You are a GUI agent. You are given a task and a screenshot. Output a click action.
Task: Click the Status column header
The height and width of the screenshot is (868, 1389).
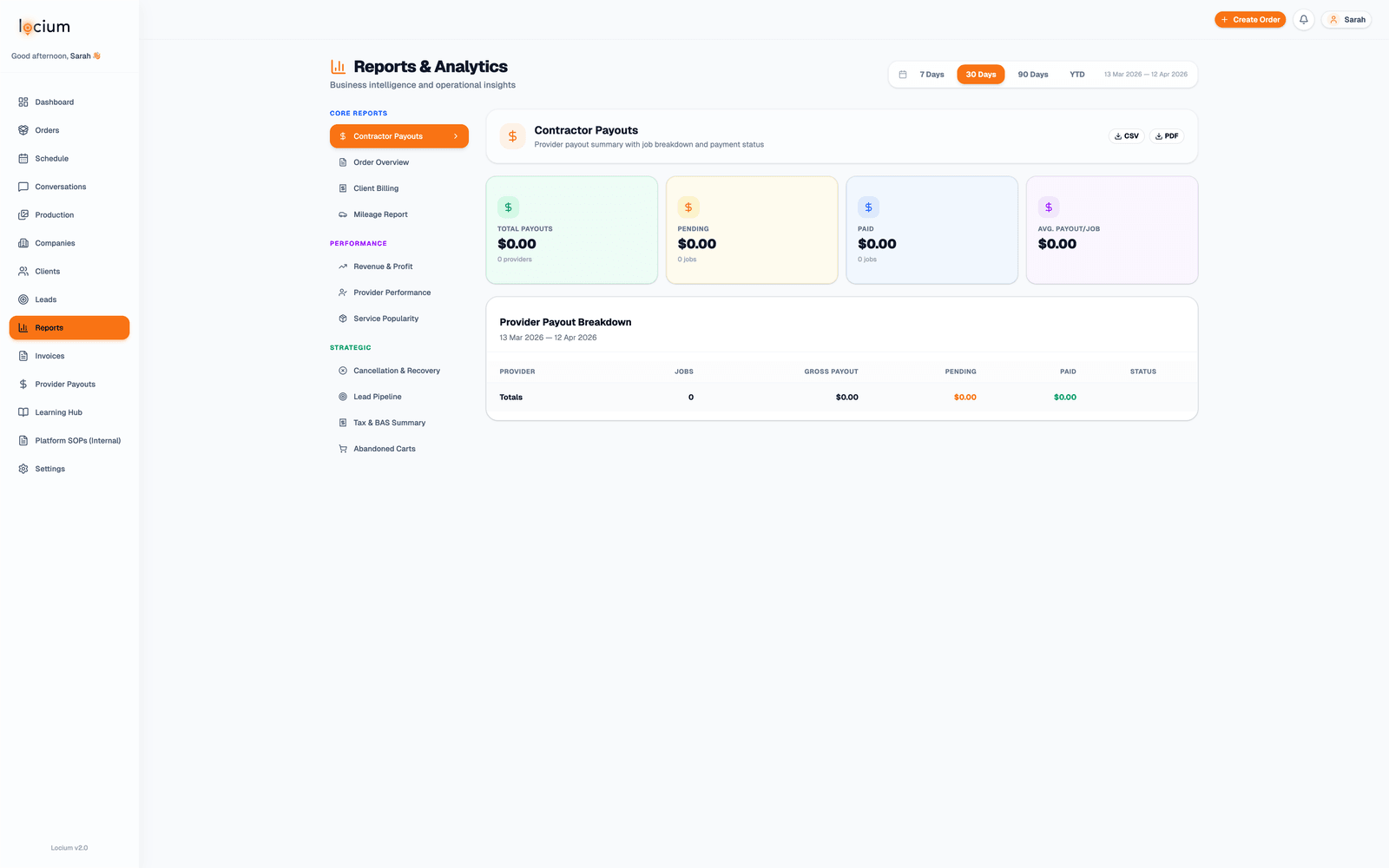point(1142,372)
